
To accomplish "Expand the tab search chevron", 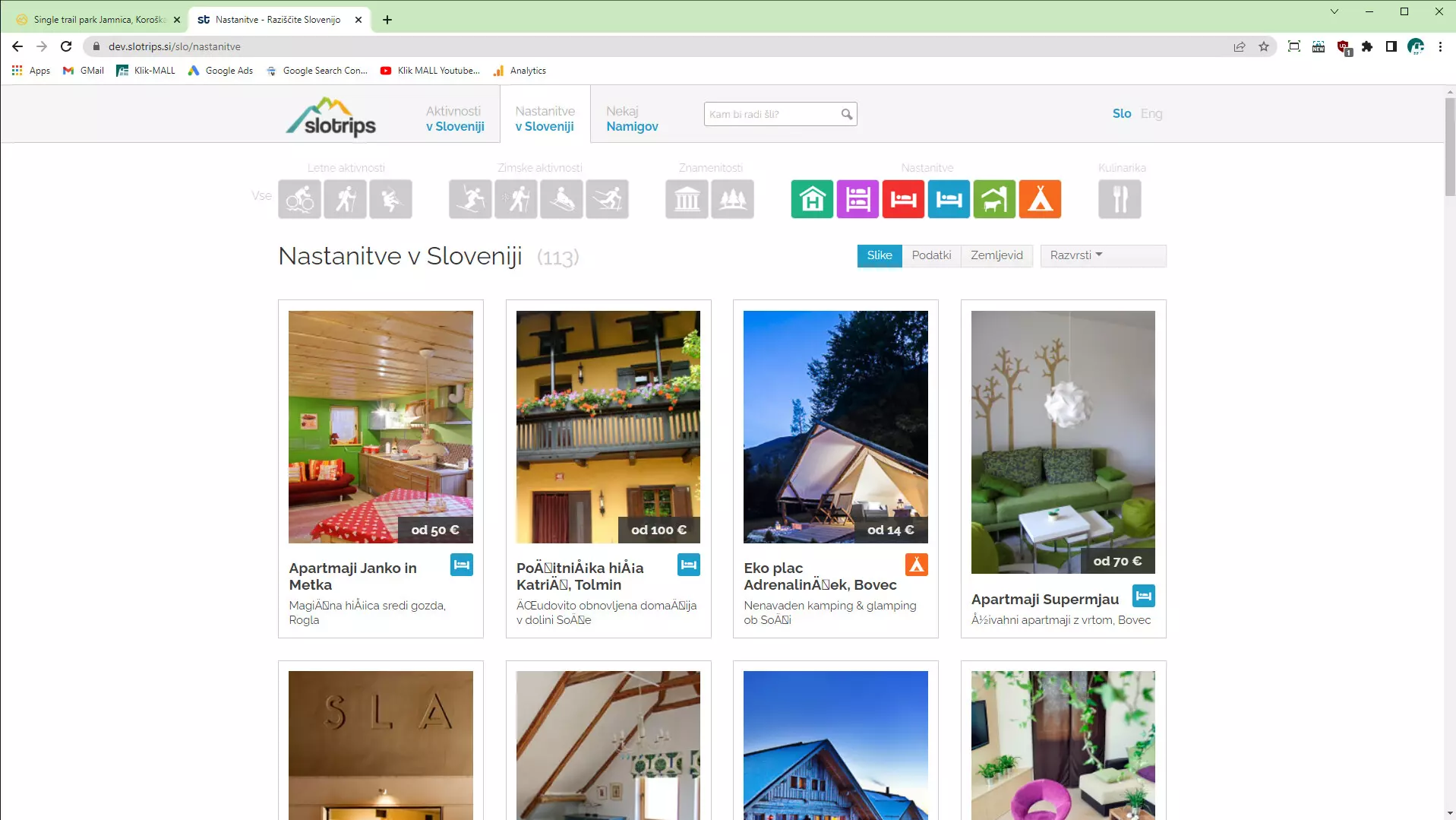I will (x=1334, y=11).
